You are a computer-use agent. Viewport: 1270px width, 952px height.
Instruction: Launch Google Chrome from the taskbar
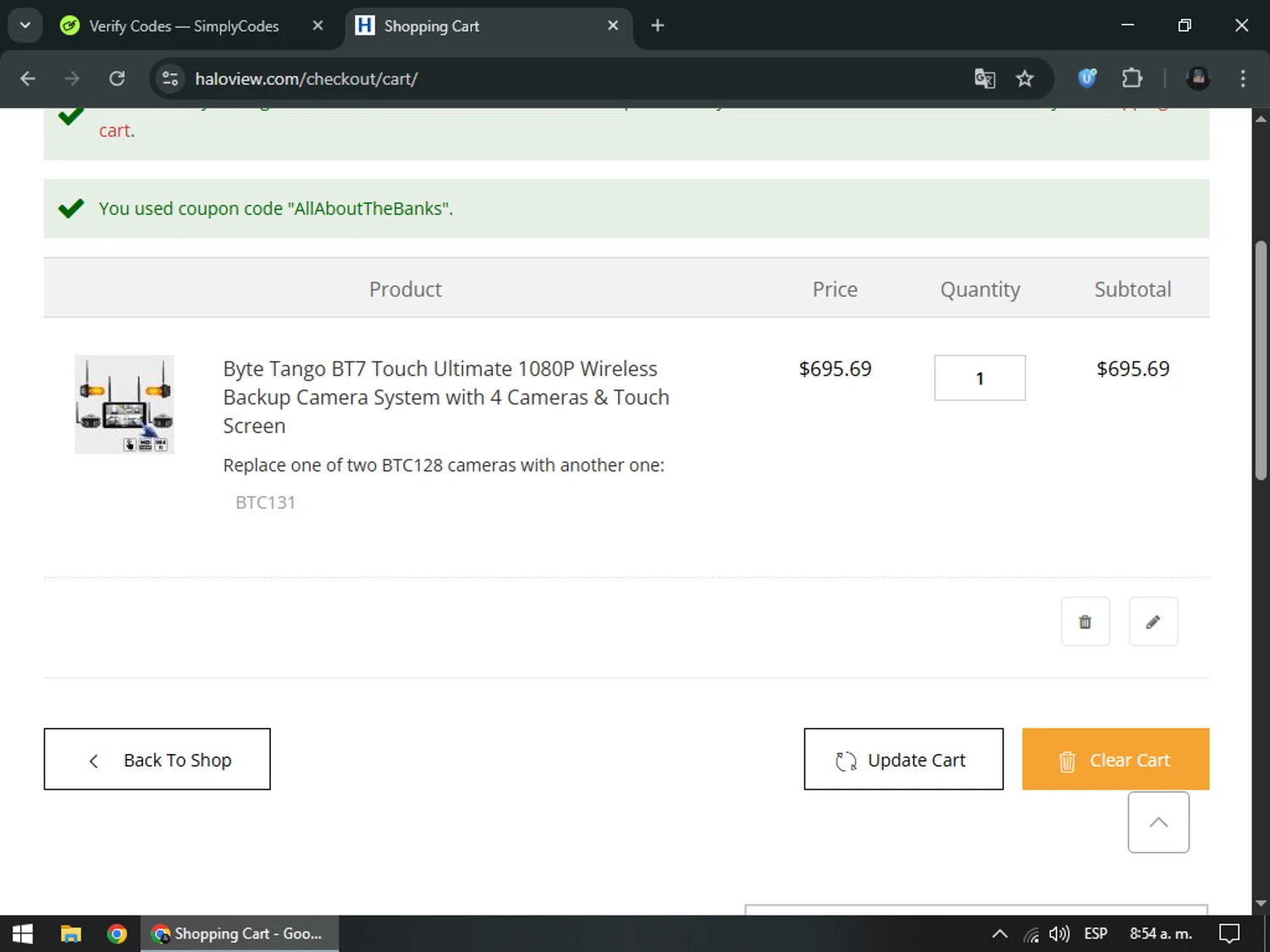tap(117, 933)
